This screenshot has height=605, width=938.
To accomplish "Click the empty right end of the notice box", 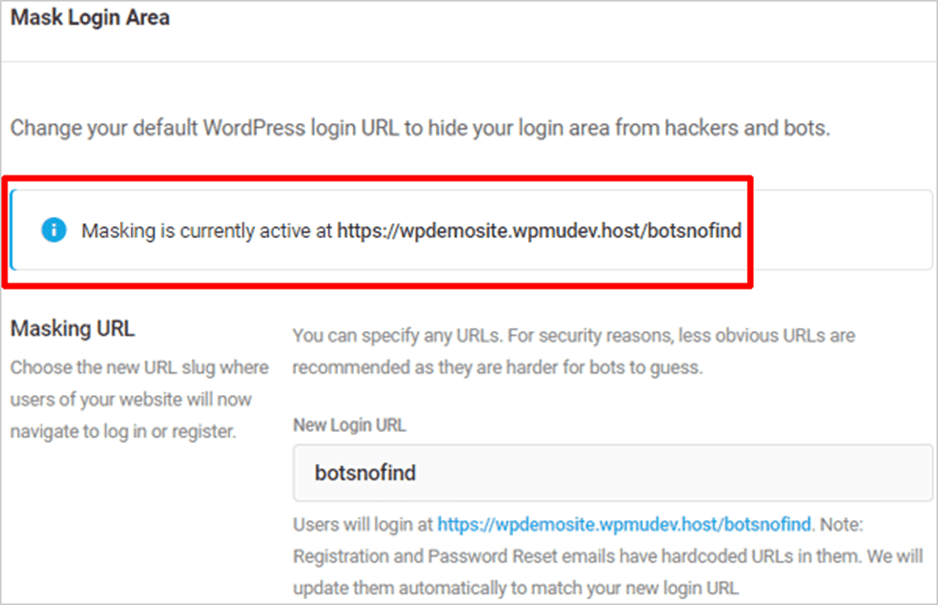I will click(x=840, y=230).
